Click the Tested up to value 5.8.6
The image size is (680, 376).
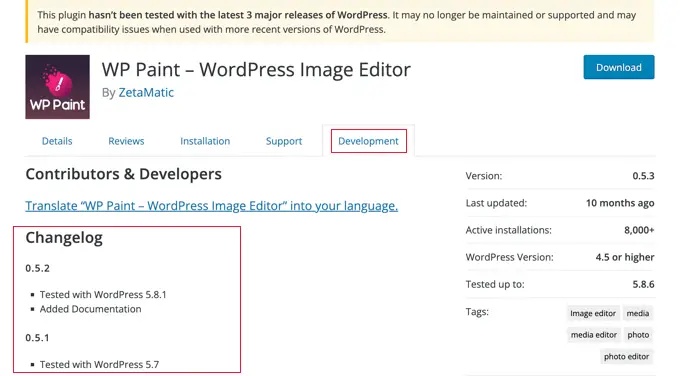[x=643, y=284]
